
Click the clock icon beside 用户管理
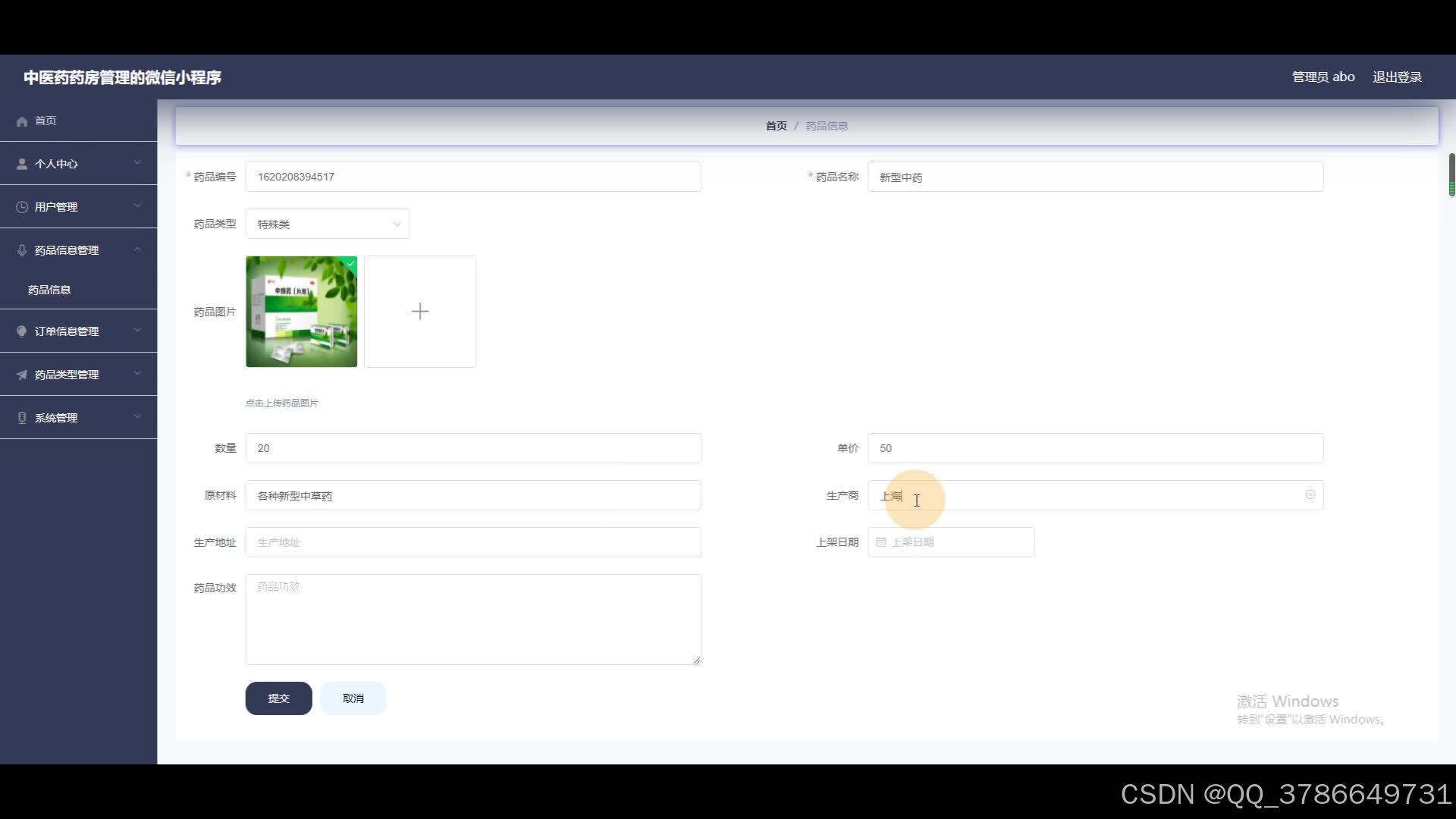[x=22, y=207]
